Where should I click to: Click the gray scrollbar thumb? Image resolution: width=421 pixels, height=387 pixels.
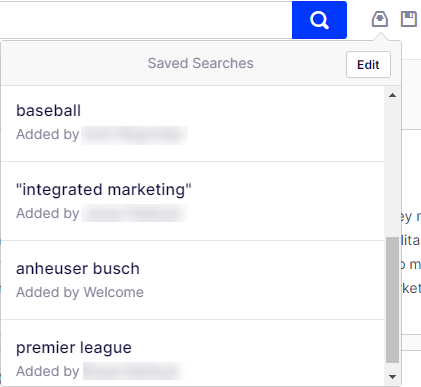point(393,300)
